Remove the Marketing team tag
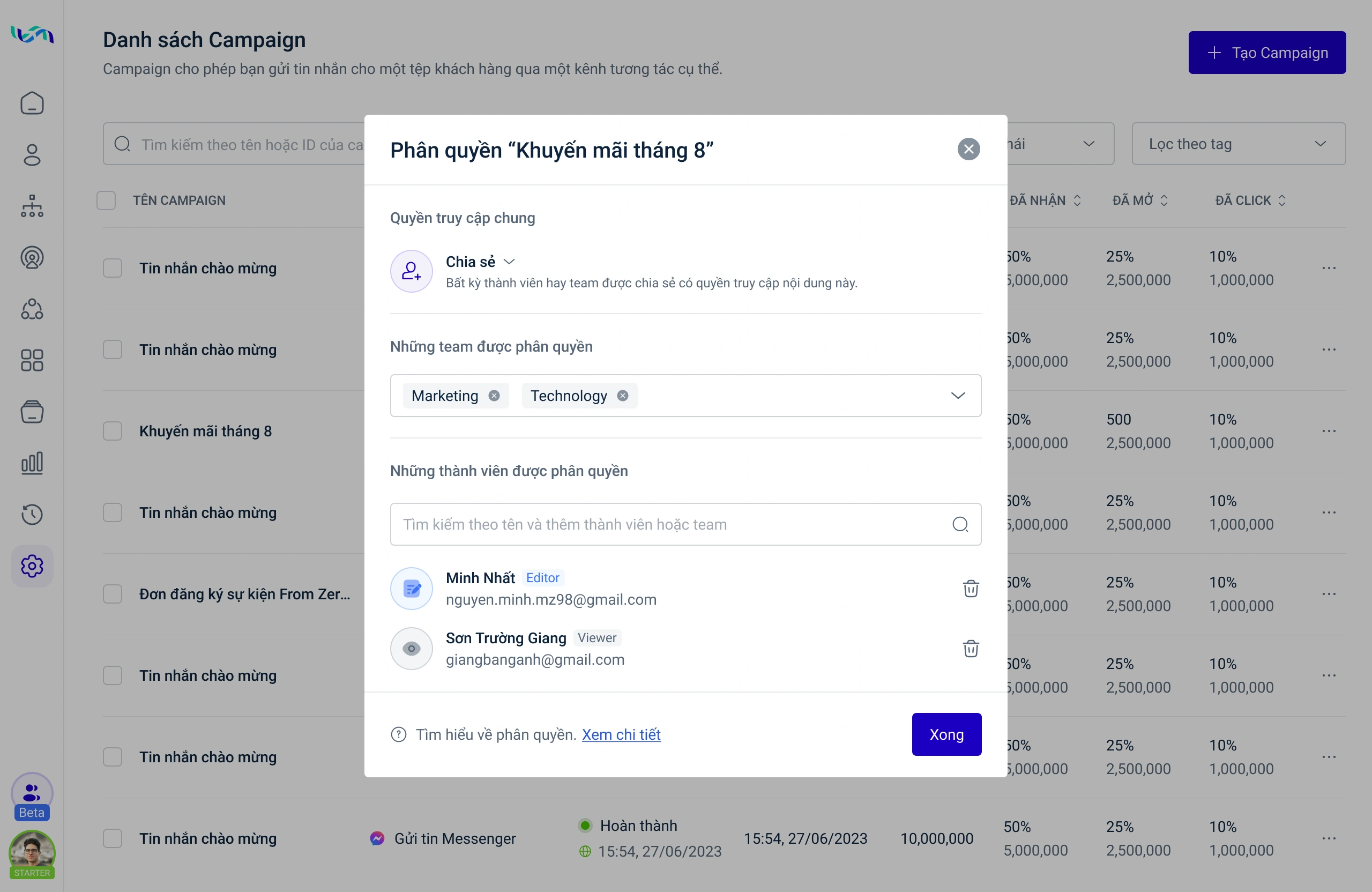The height and width of the screenshot is (892, 1372). tap(494, 396)
